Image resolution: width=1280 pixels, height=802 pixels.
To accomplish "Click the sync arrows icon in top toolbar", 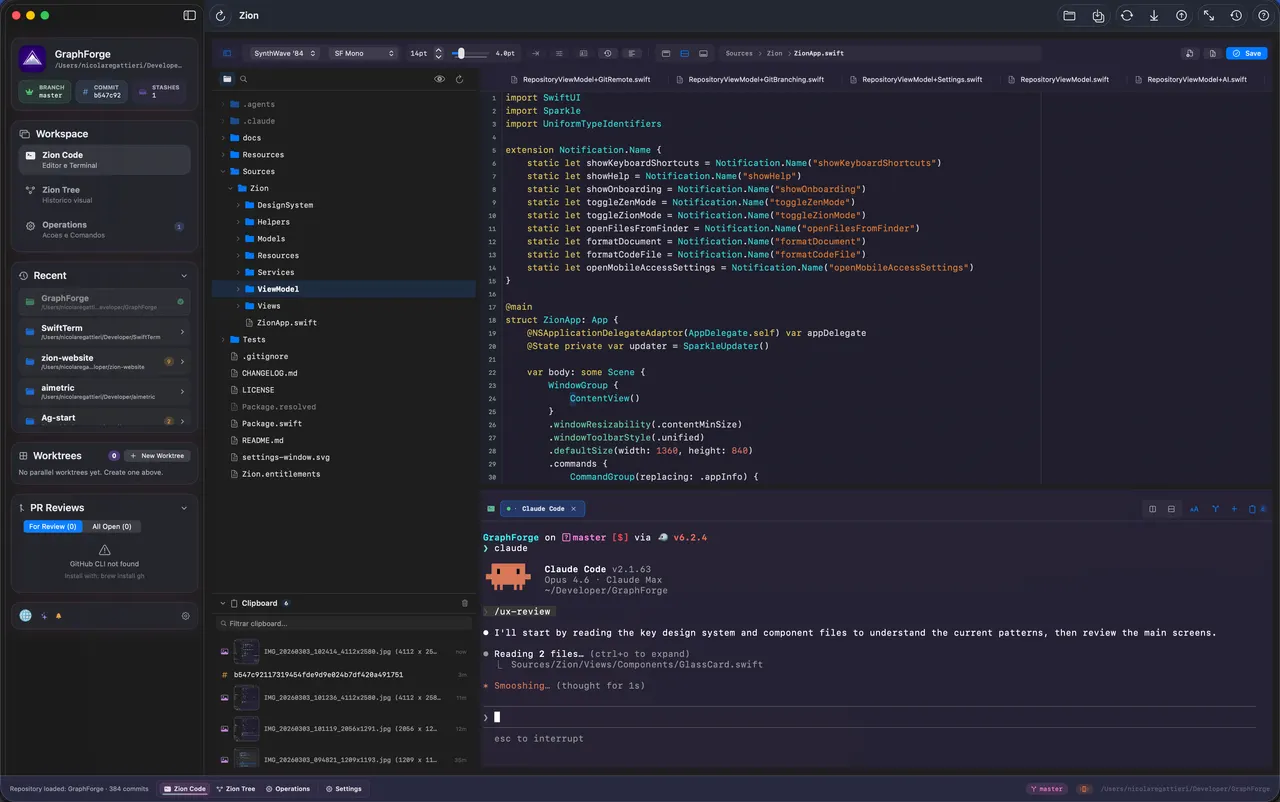I will click(1127, 16).
